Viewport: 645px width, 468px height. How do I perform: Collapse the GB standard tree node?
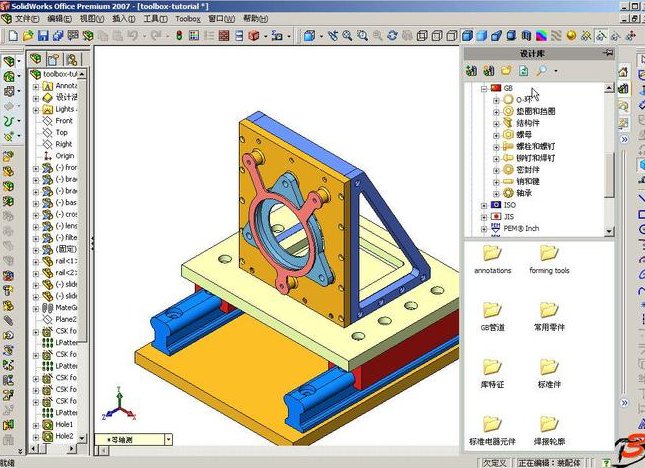484,88
